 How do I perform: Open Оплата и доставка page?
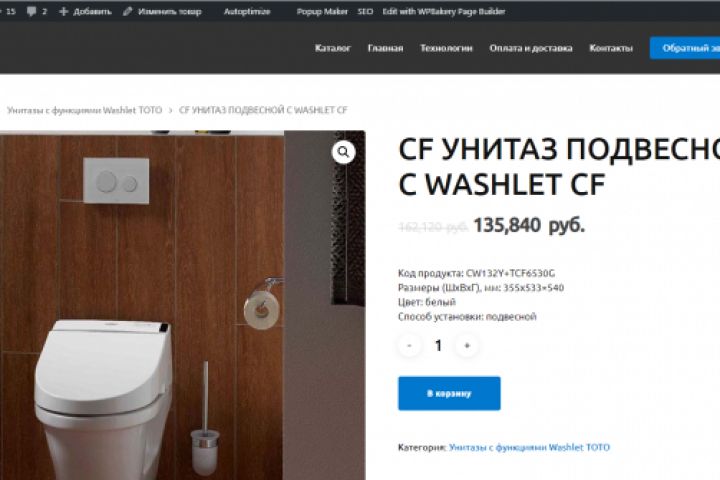531,48
